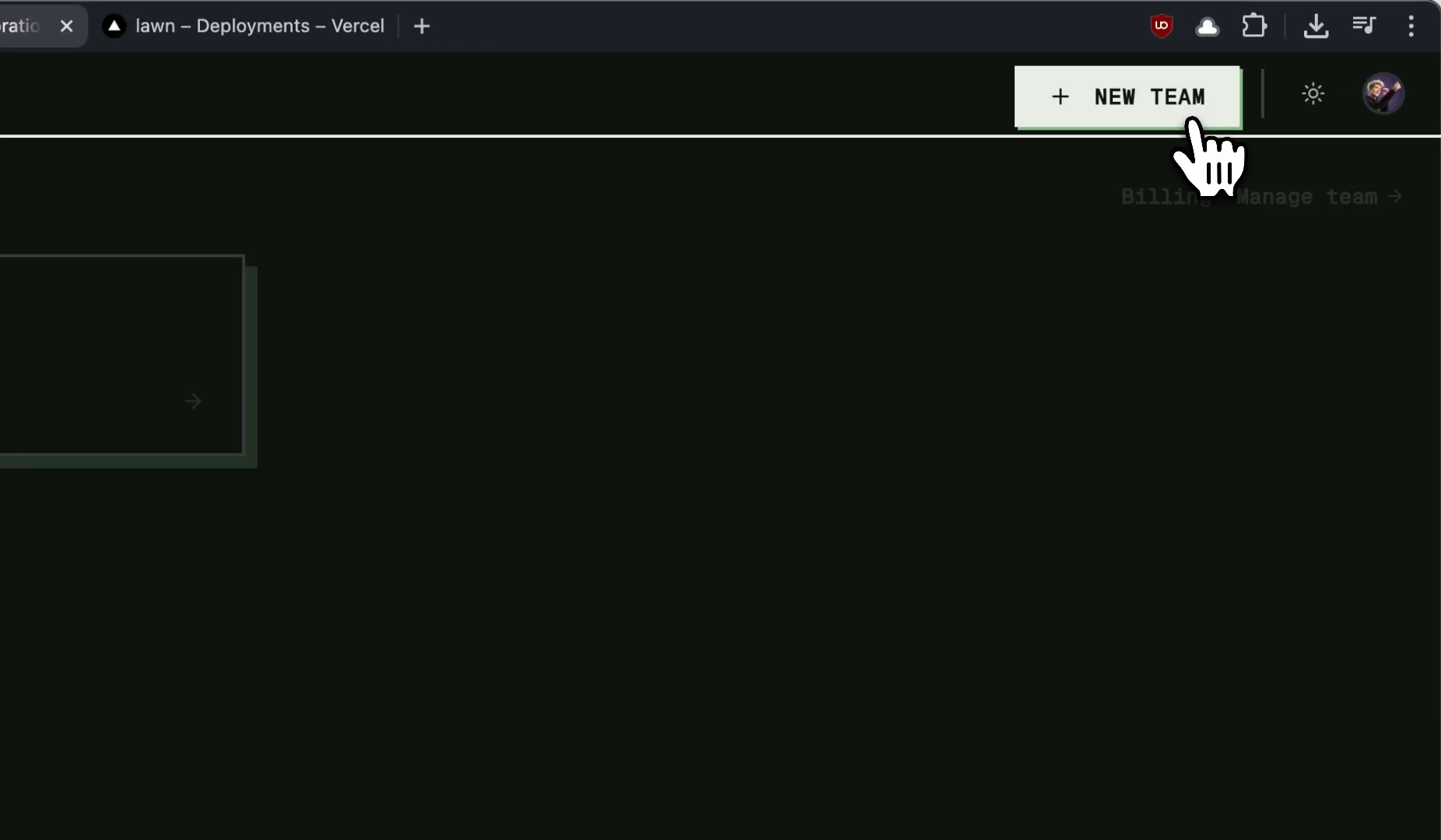Toggle the theme with the sun icon

coord(1313,93)
